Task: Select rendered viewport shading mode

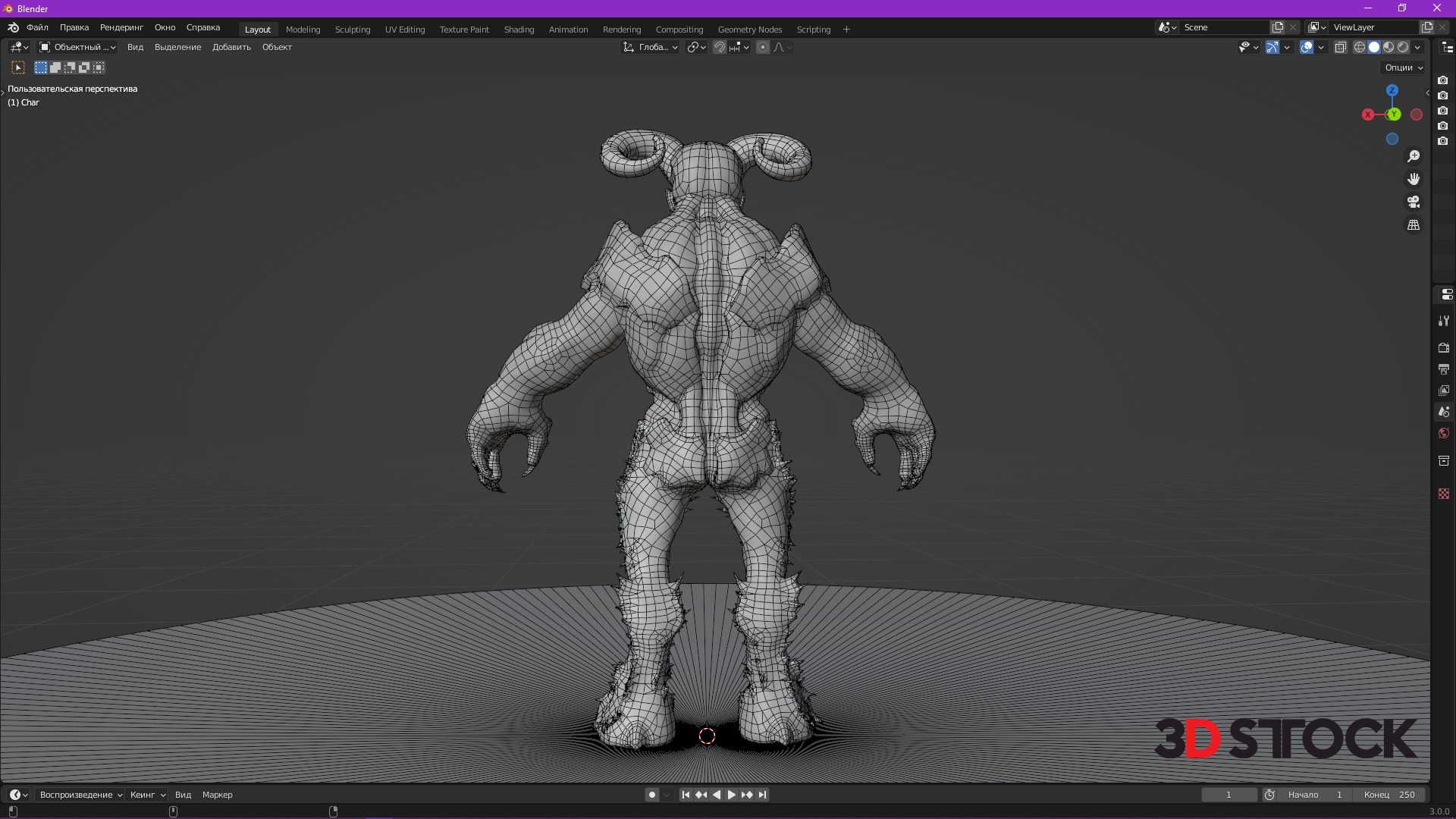Action: (1403, 47)
